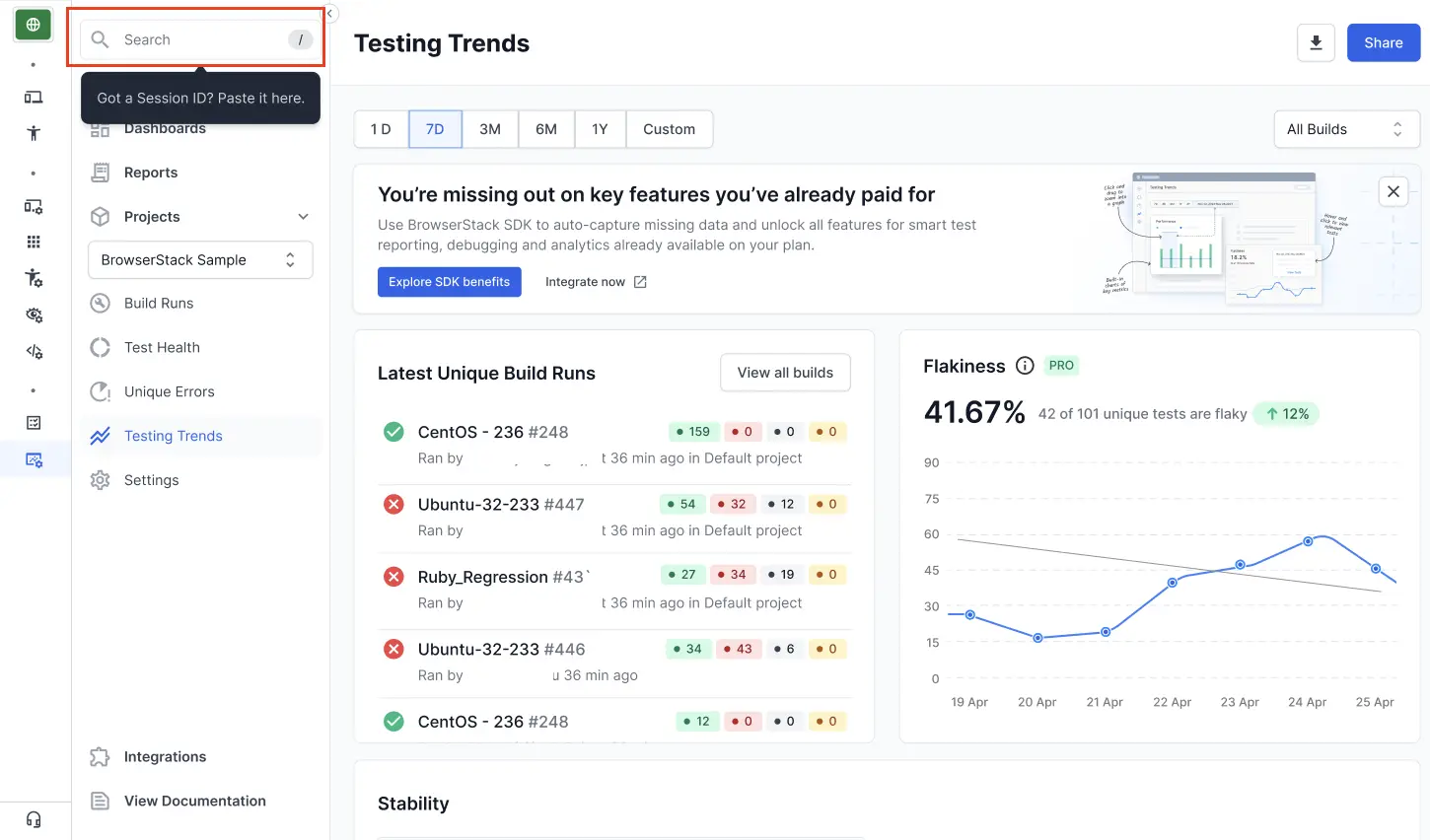Expand the BrowserStack Sample project selector
The width and height of the screenshot is (1430, 840).
pos(199,259)
